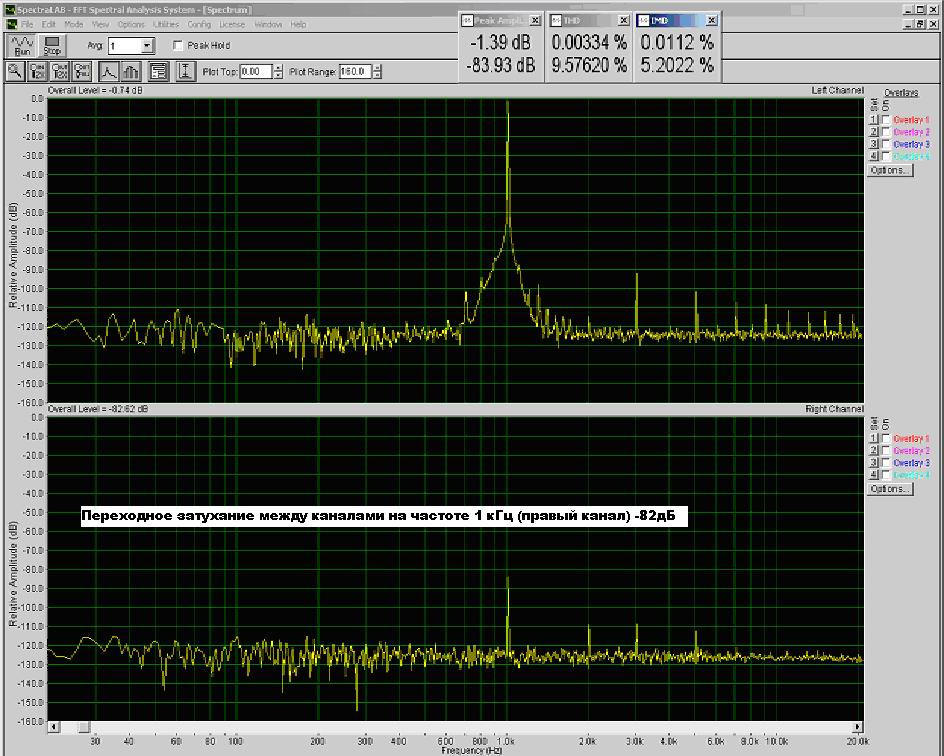Click the vertical auto-scale icon

pos(185,71)
